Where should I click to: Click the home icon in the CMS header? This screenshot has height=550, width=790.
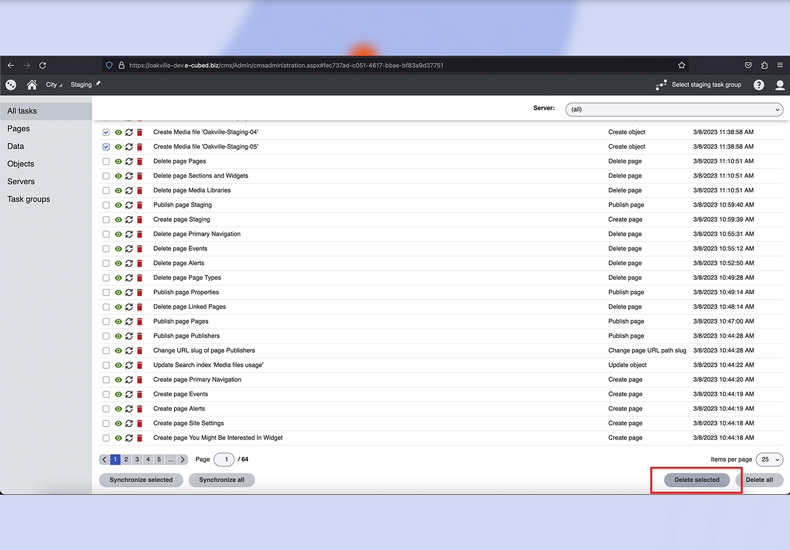coord(32,85)
